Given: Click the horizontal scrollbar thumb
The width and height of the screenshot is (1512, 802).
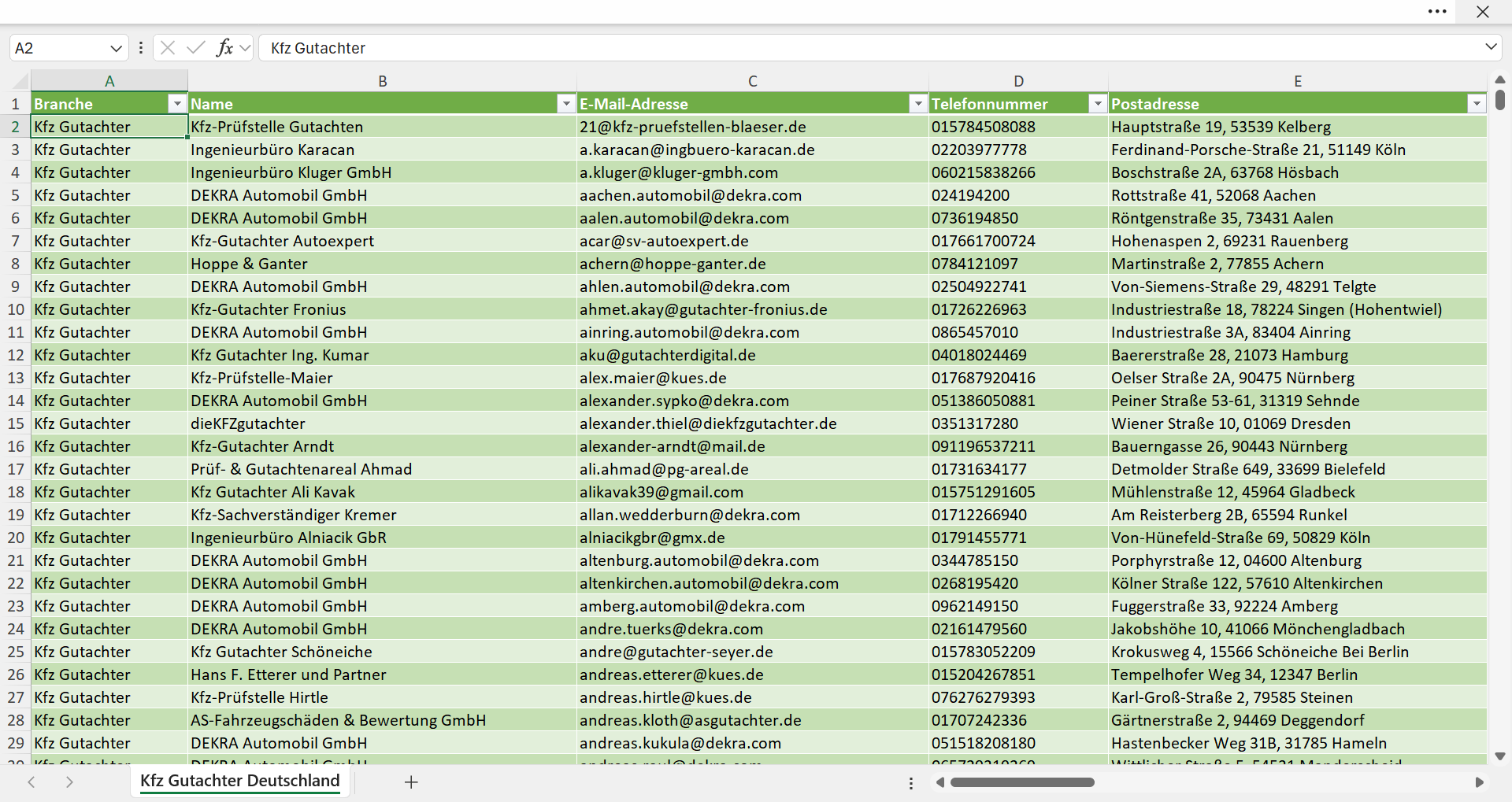Looking at the screenshot, I should pyautogui.click(x=1022, y=782).
